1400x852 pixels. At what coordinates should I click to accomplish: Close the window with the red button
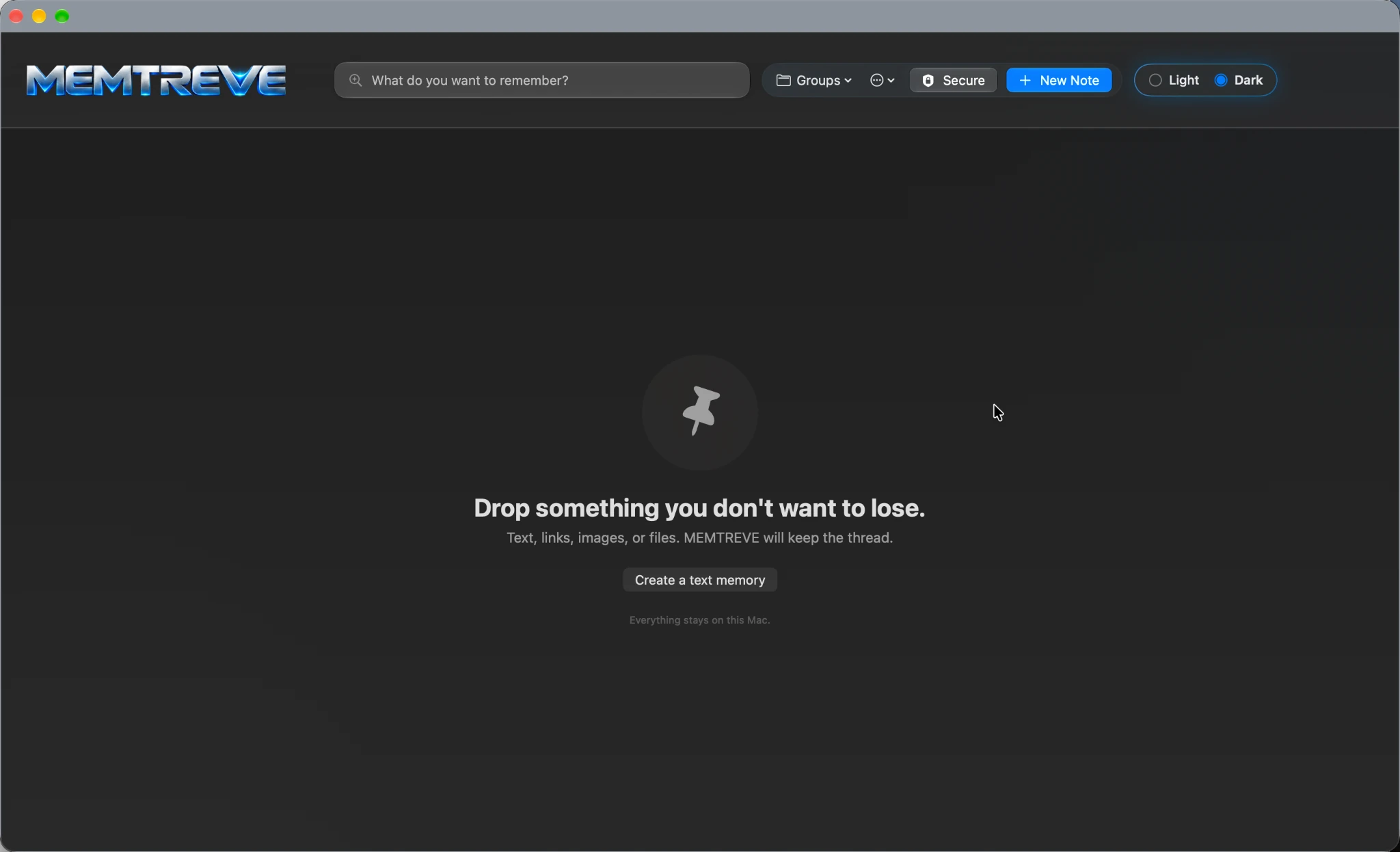tap(16, 16)
